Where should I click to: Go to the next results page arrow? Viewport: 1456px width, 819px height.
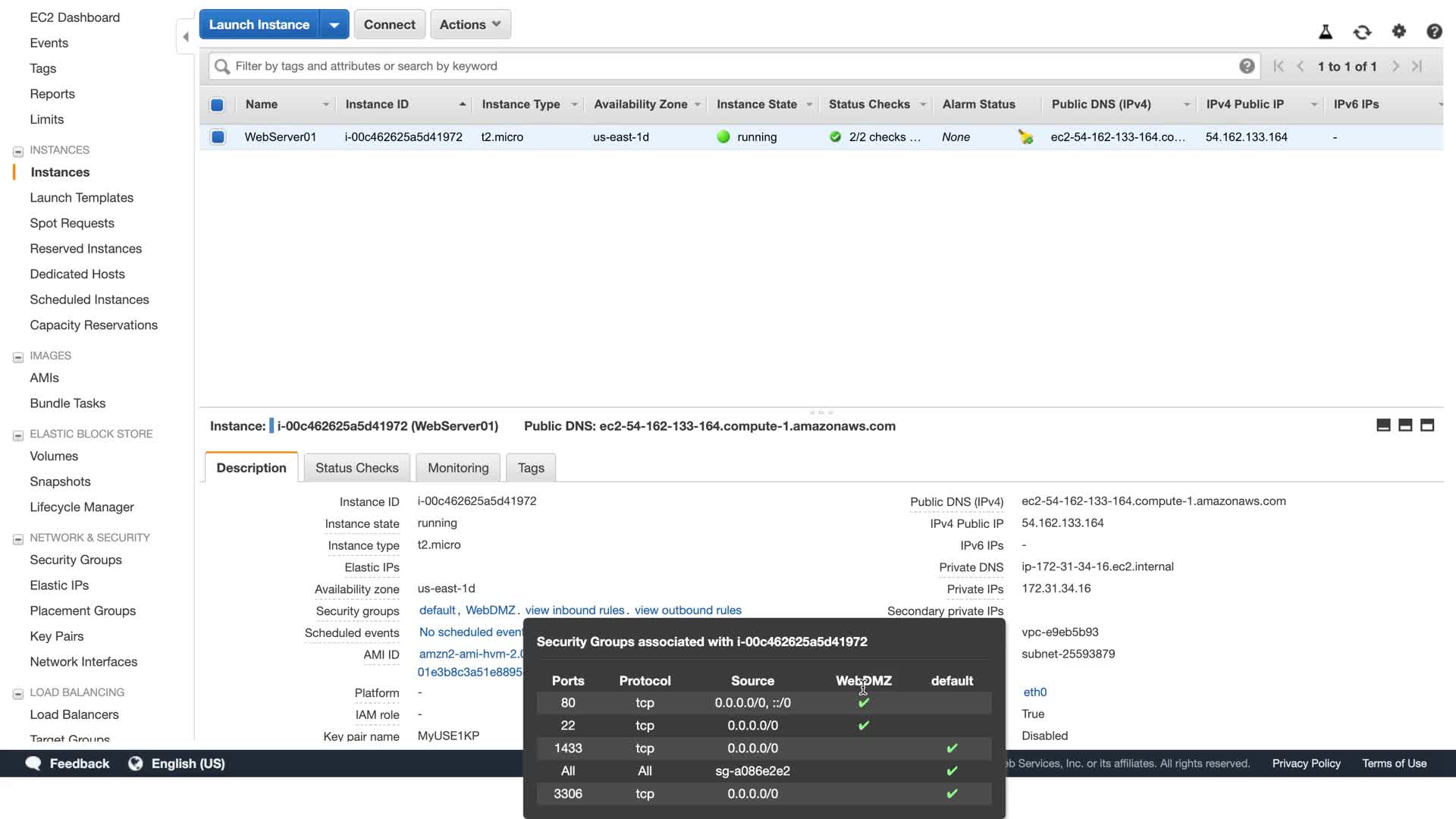[1395, 66]
